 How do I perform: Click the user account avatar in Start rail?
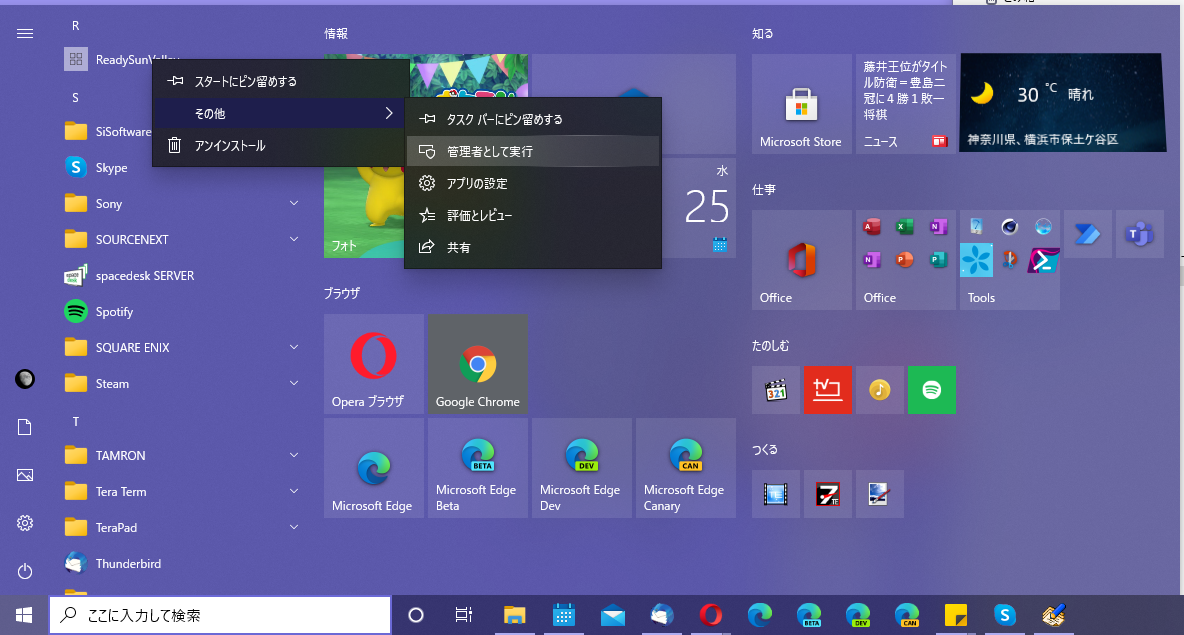click(25, 379)
